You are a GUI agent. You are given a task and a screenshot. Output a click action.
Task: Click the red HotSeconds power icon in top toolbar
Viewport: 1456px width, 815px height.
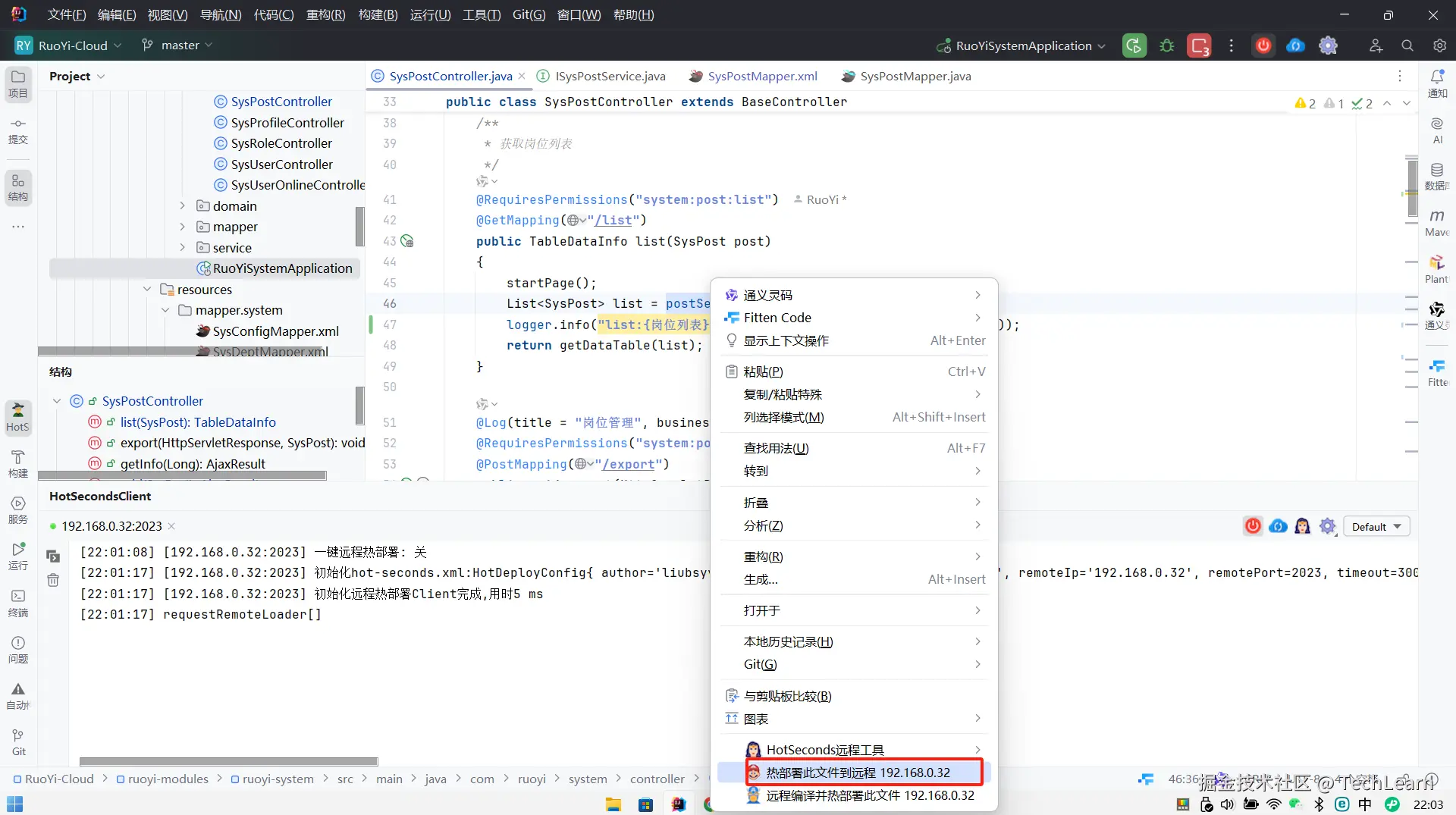pyautogui.click(x=1263, y=45)
